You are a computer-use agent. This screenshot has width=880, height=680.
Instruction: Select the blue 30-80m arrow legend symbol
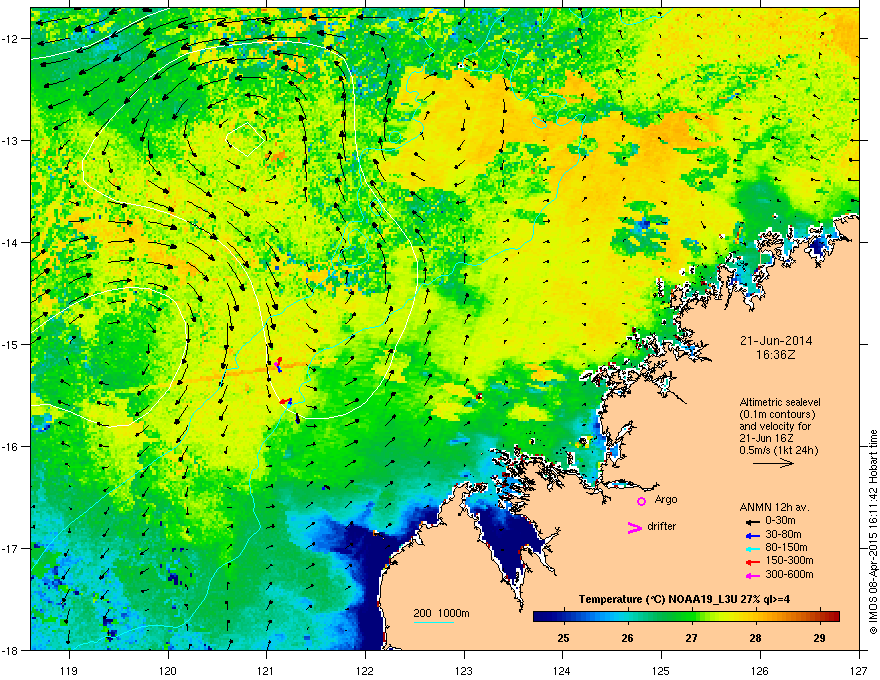(753, 535)
